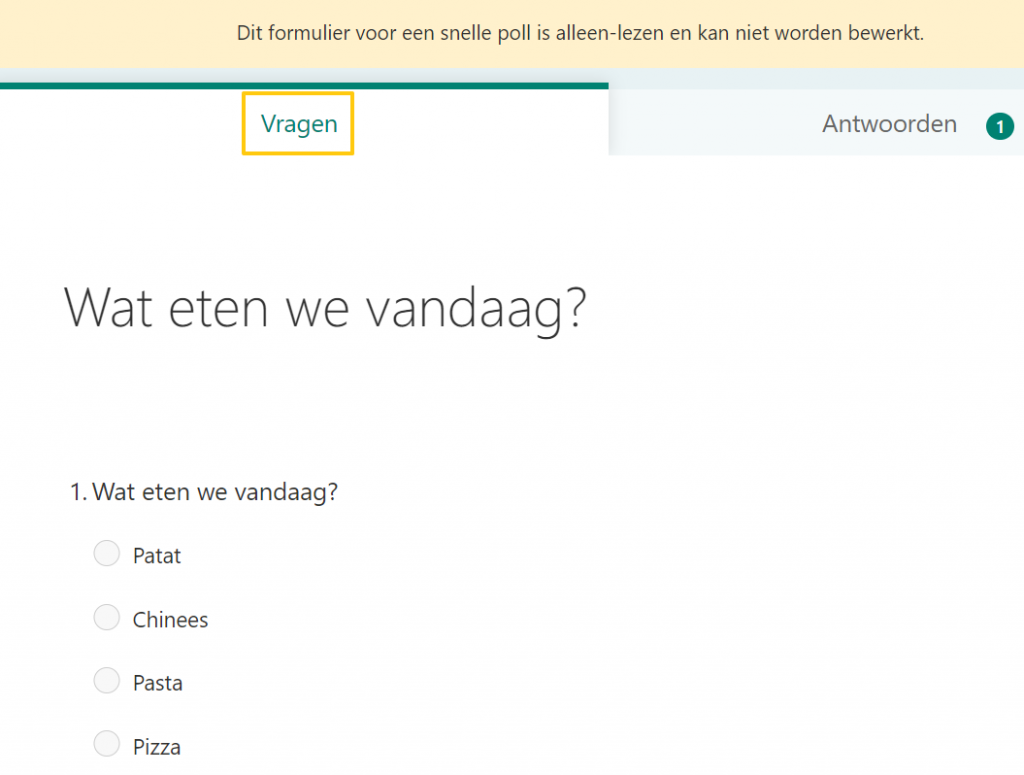Click question 1 text 'Wat eten we vandaag?'

pyautogui.click(x=215, y=492)
